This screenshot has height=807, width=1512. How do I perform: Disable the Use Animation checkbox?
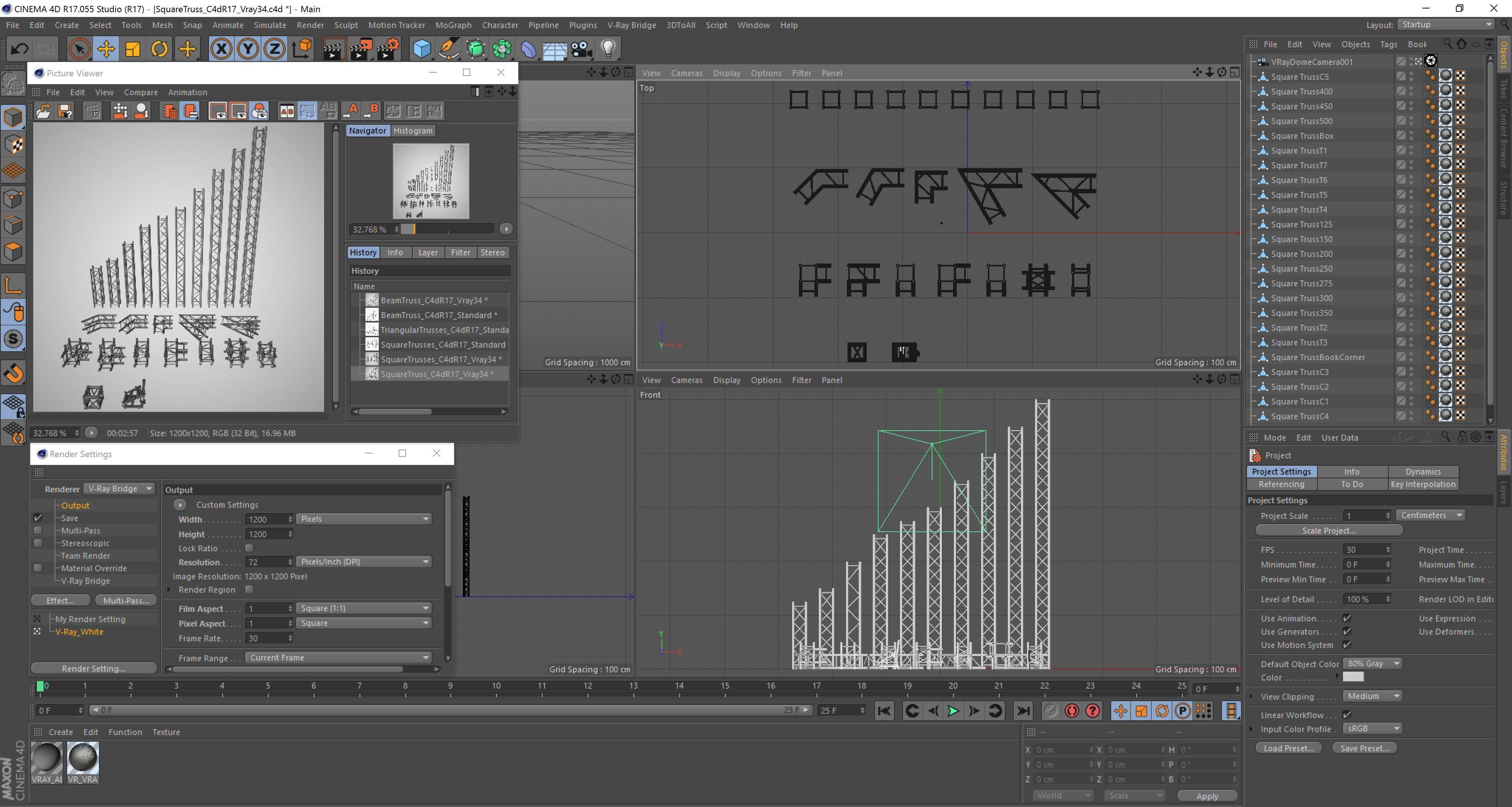pos(1347,618)
